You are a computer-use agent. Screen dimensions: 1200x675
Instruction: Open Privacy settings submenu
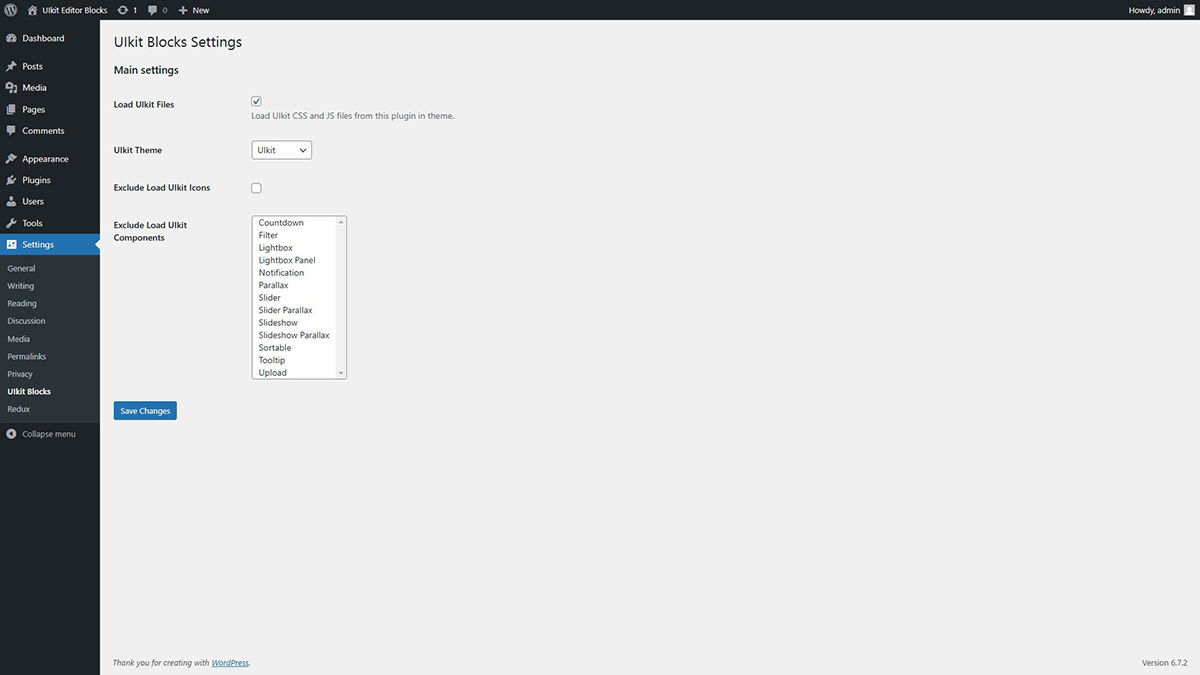(20, 374)
